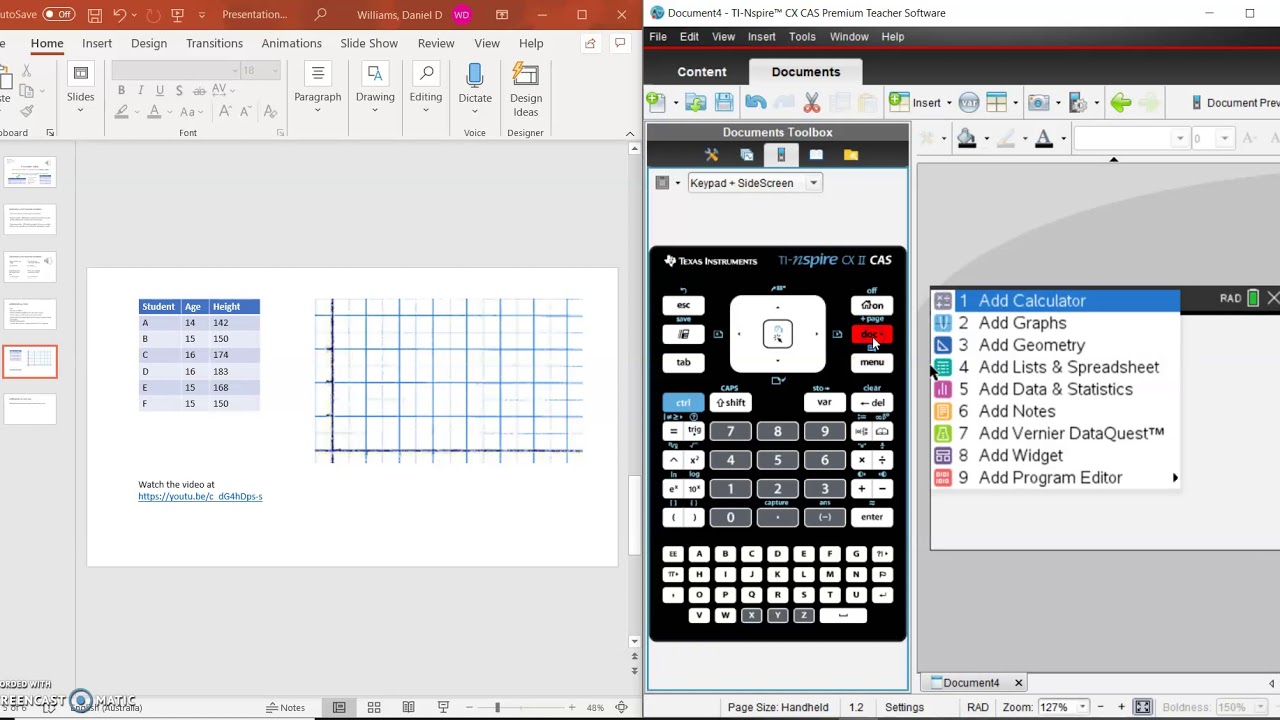Click the PowerPoint Slide Sorter view icon
Image resolution: width=1280 pixels, height=720 pixels.
tap(374, 707)
